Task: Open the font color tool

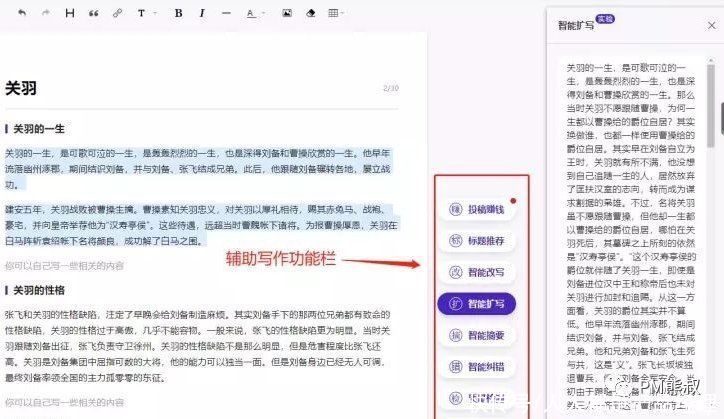Action: (x=251, y=13)
